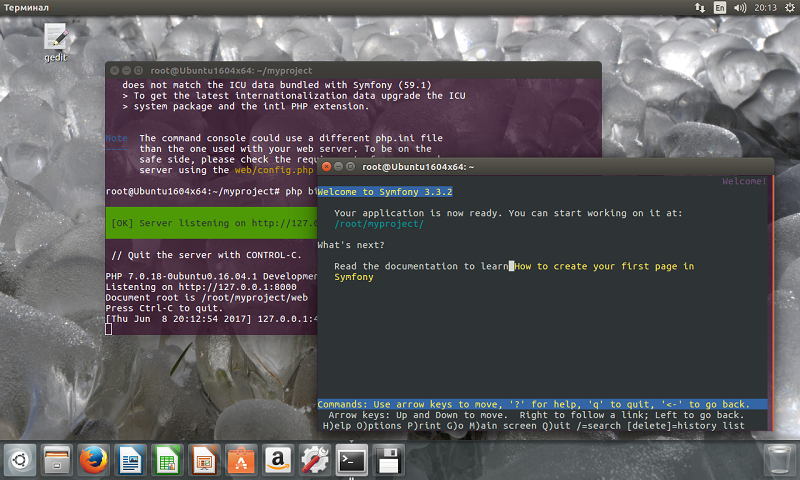Click the floppy disk drive icon
Viewport: 800px width, 480px height.
388,460
